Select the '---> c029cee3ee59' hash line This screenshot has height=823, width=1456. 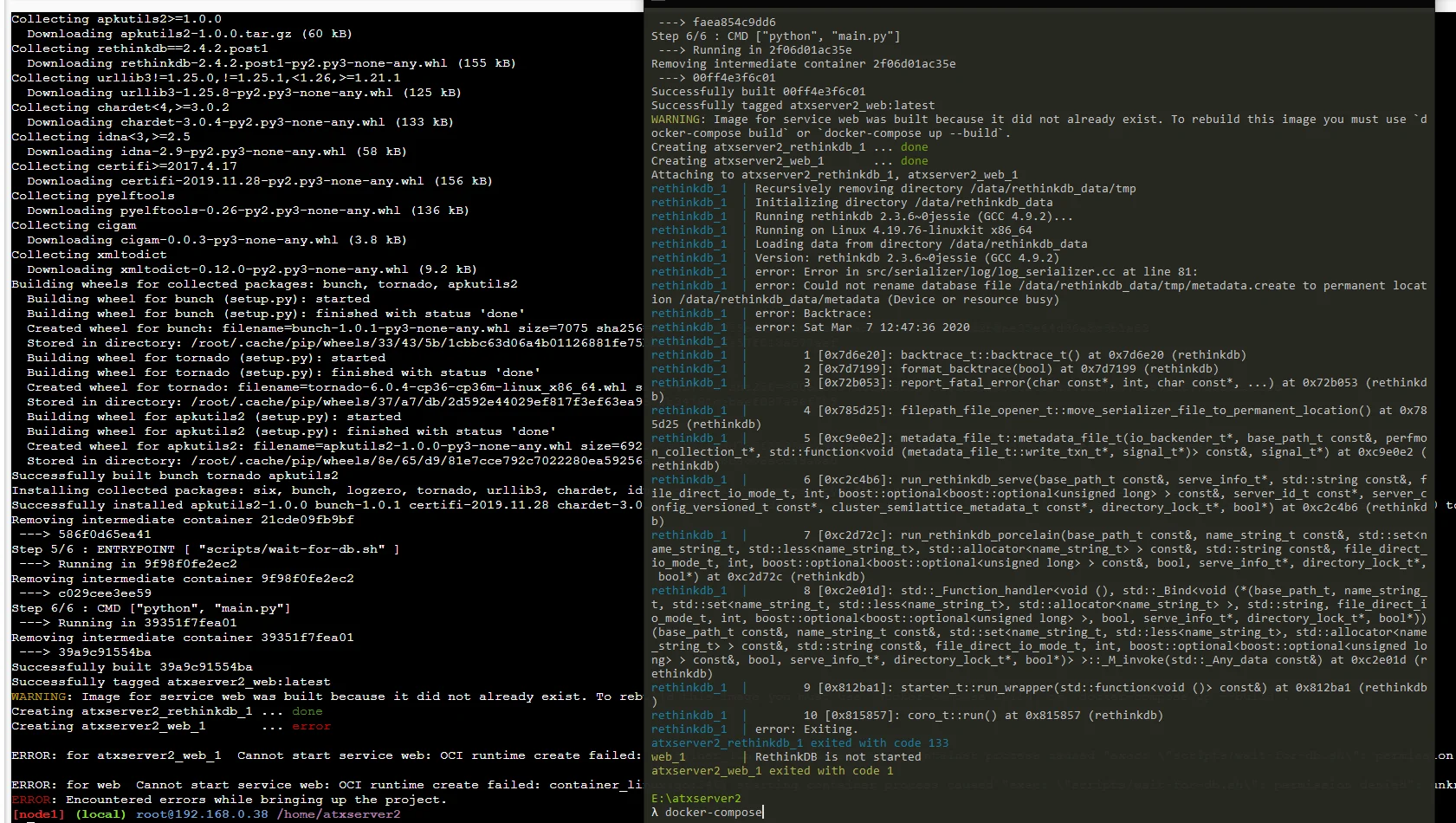click(x=85, y=593)
